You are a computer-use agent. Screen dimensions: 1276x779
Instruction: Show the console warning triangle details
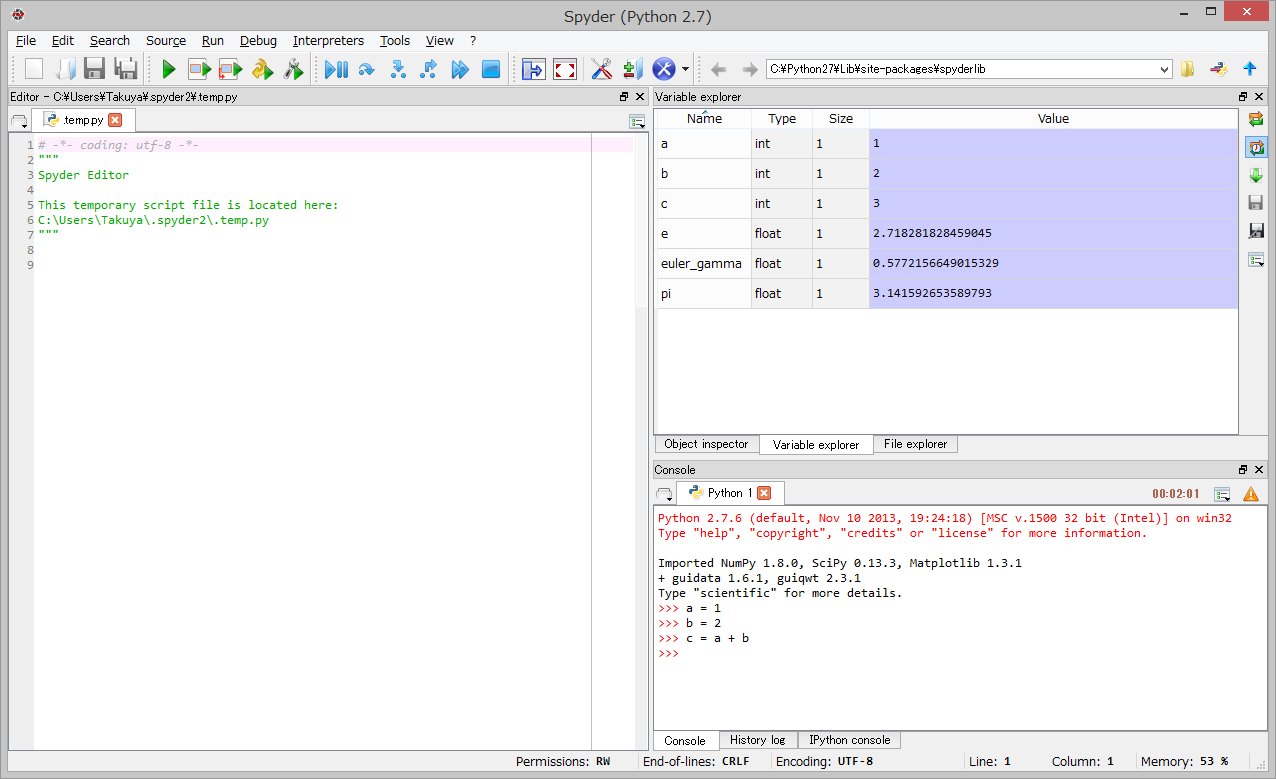tap(1250, 494)
